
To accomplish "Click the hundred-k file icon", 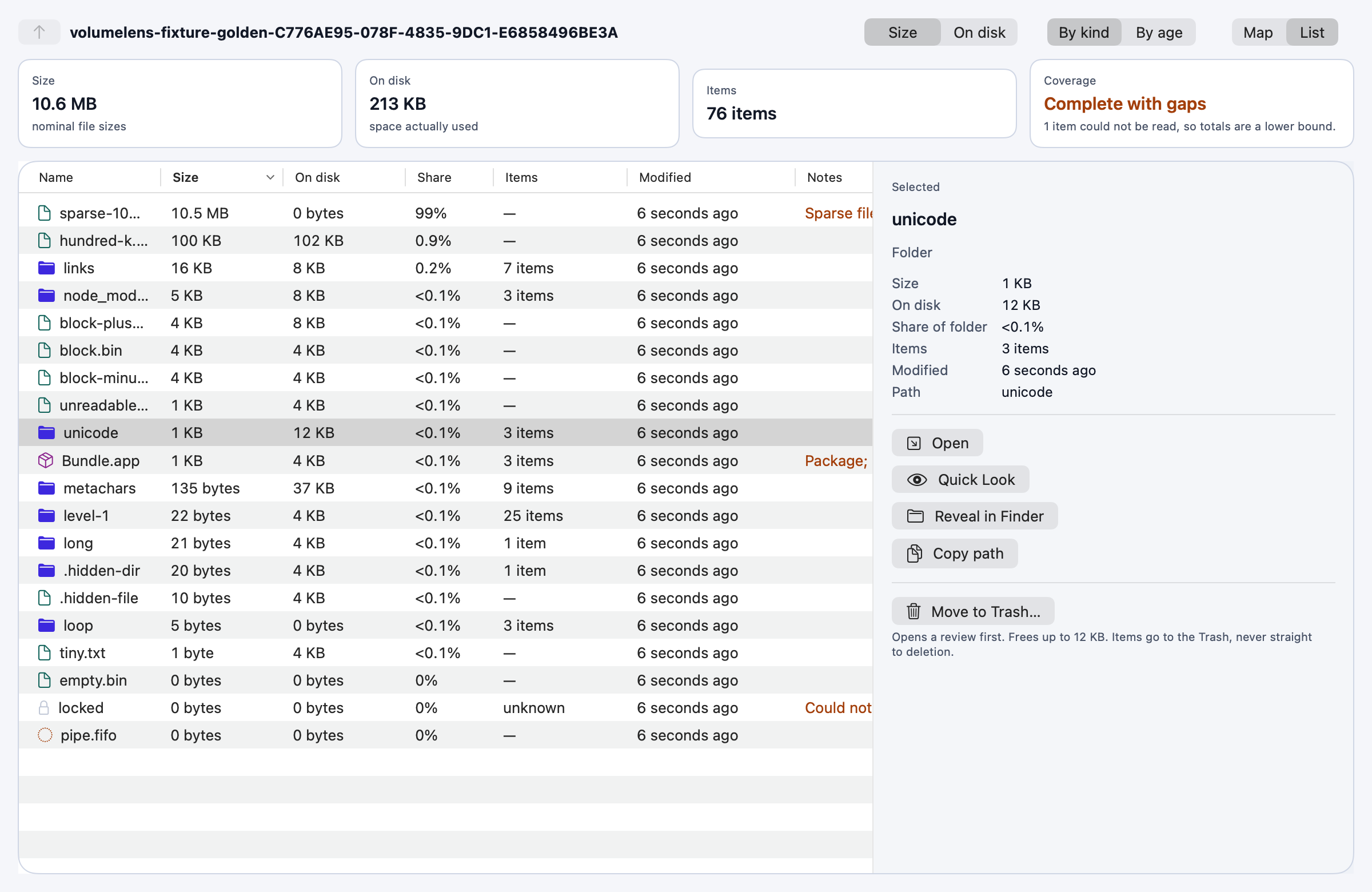I will tap(45, 241).
